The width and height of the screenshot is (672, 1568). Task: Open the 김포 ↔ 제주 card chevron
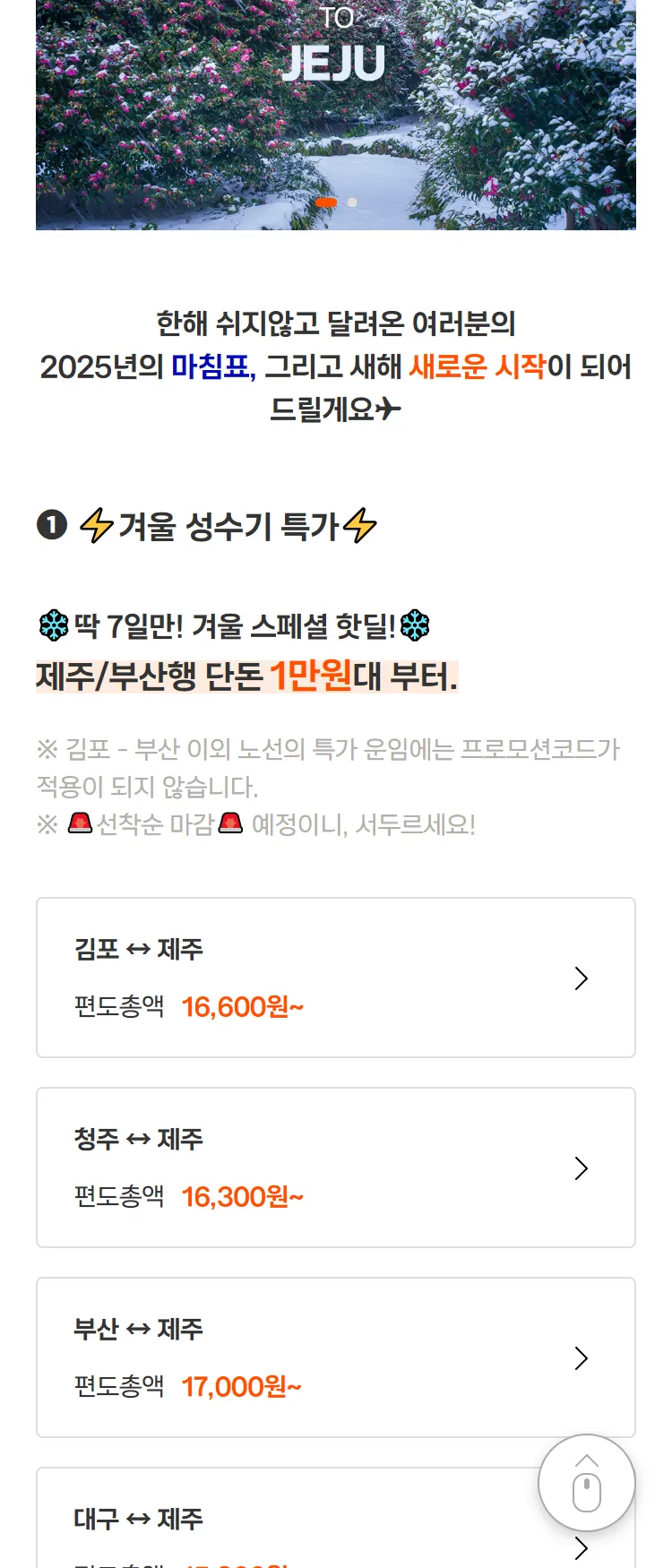581,978
